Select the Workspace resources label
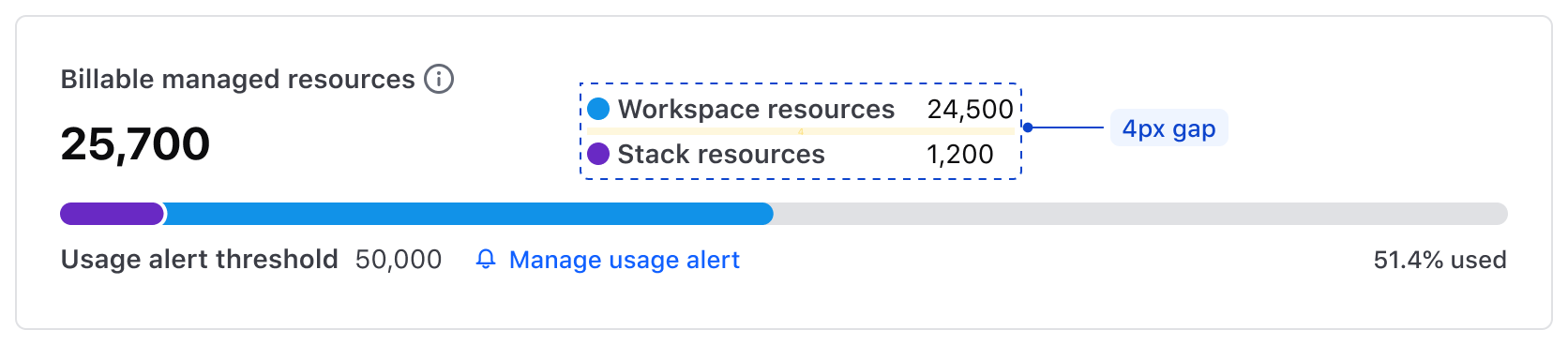1568x345 pixels. [756, 110]
